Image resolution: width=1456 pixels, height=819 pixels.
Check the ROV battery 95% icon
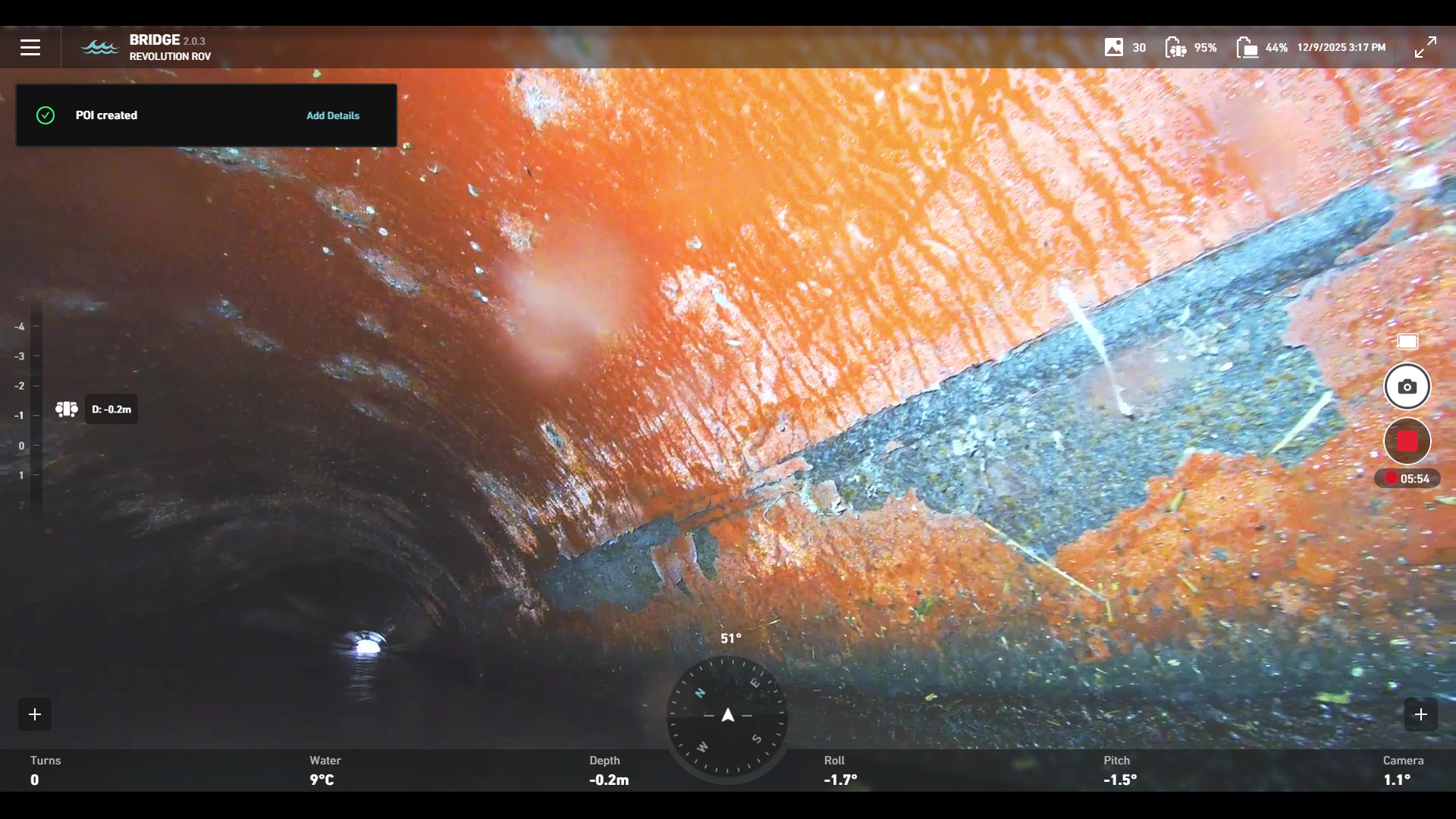pyautogui.click(x=1175, y=47)
